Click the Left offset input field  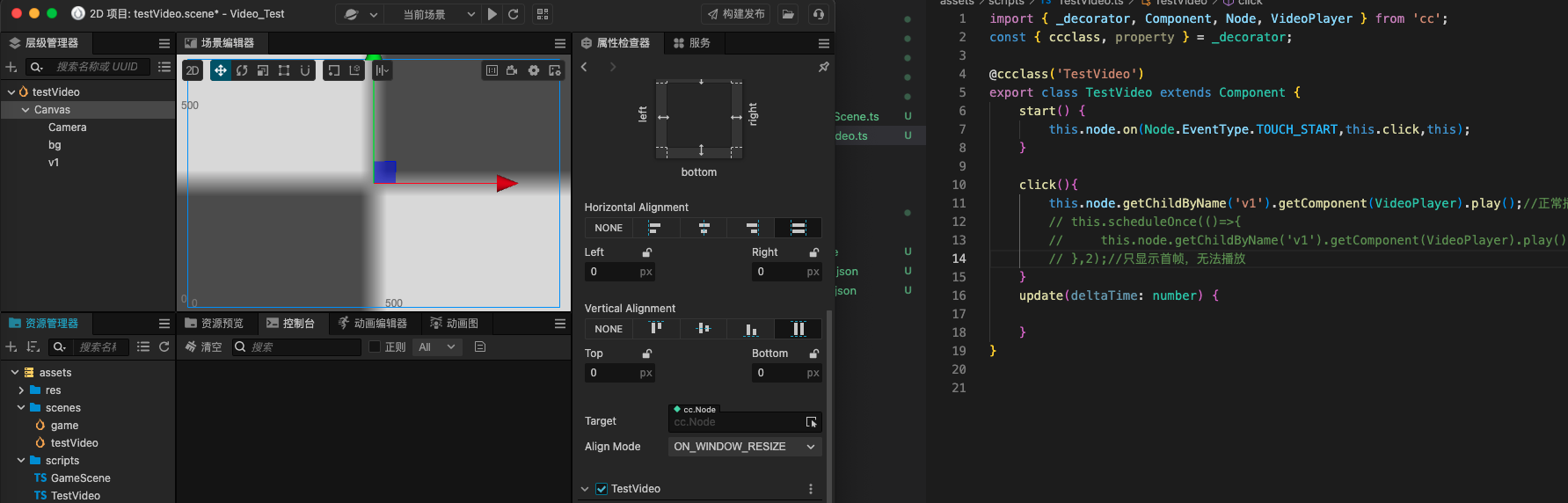[x=620, y=272]
